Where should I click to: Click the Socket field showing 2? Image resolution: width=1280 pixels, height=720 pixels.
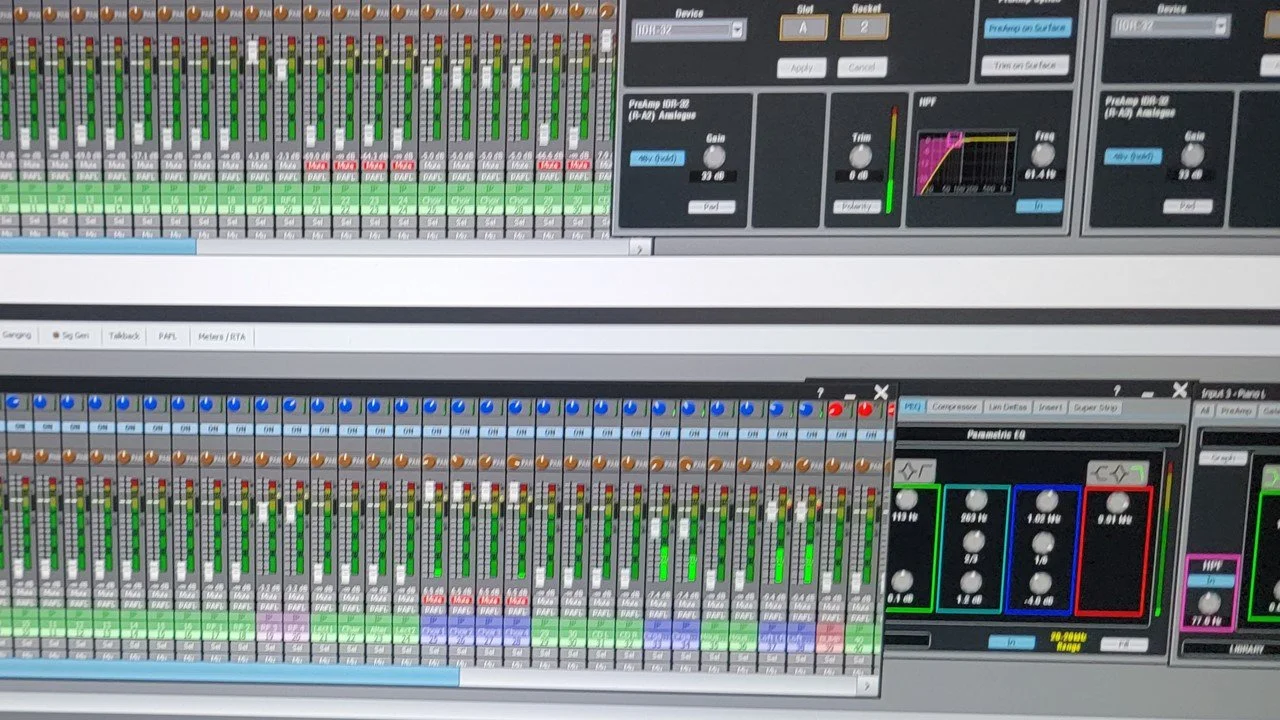click(x=864, y=27)
